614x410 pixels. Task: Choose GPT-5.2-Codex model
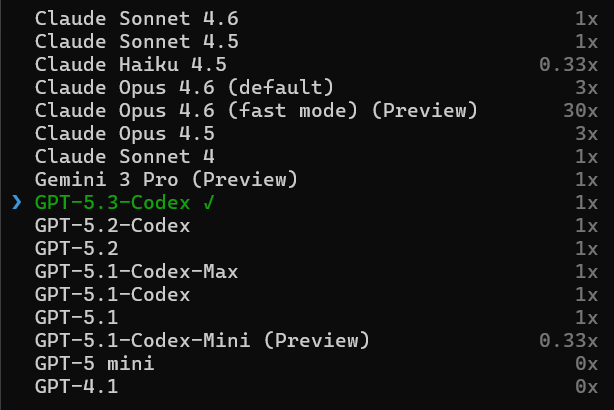[112, 226]
